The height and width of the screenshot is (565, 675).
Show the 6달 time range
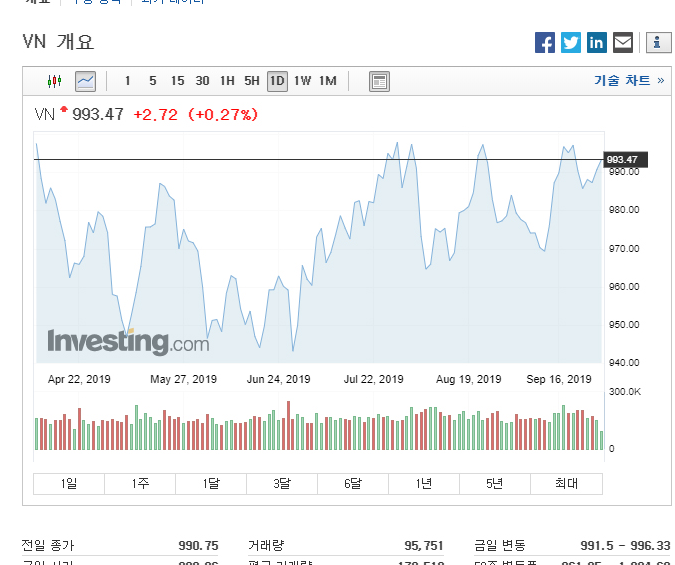[353, 484]
